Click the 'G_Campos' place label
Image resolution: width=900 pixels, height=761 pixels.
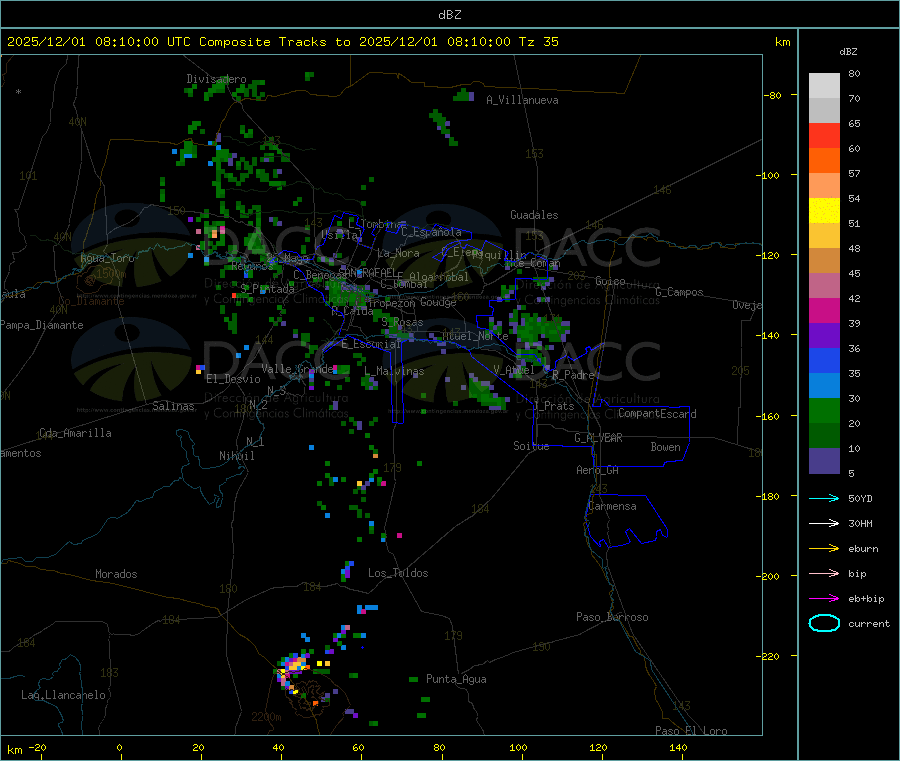(679, 292)
